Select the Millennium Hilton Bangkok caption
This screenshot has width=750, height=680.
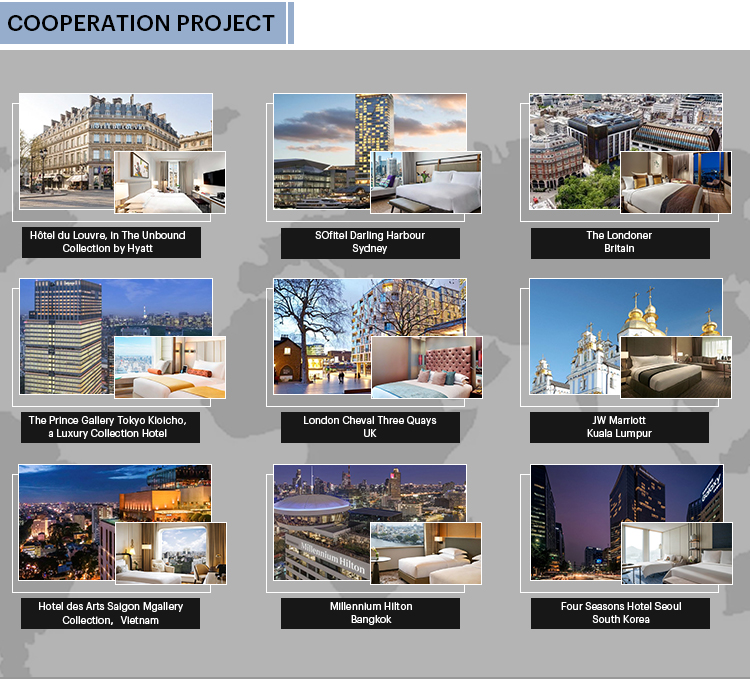(370, 613)
